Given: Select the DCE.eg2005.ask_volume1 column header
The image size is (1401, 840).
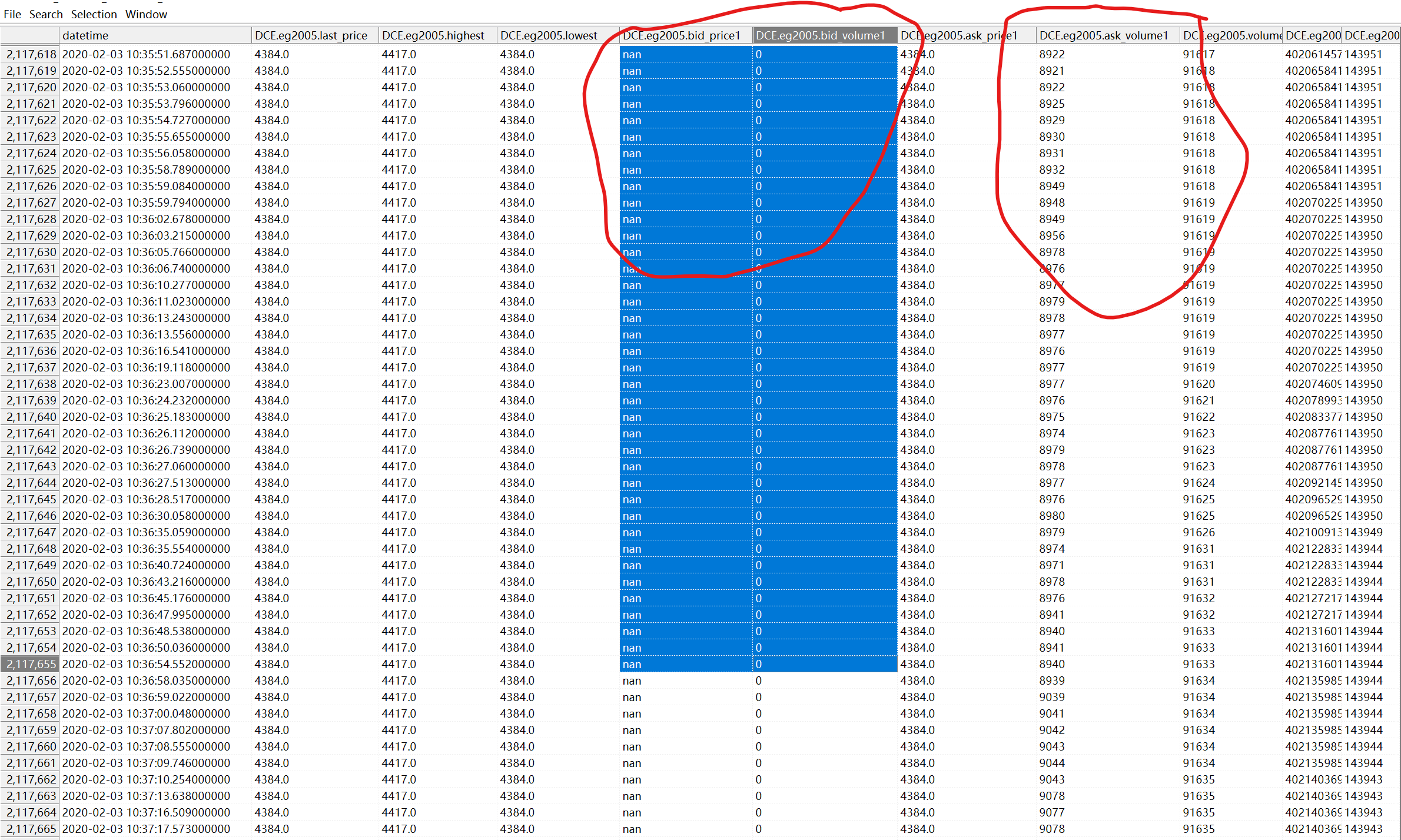Looking at the screenshot, I should (x=1103, y=35).
